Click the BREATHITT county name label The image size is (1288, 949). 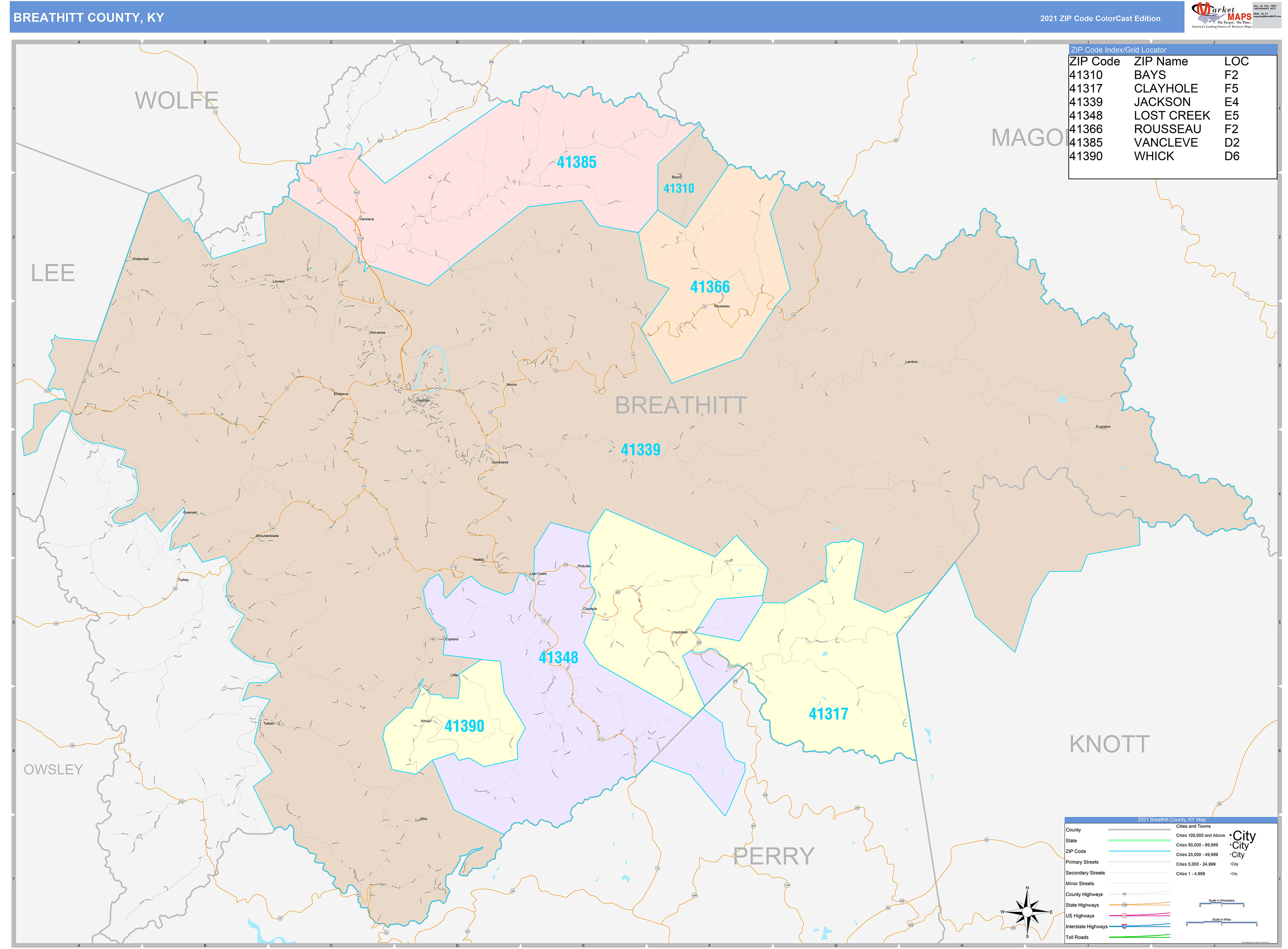click(681, 406)
